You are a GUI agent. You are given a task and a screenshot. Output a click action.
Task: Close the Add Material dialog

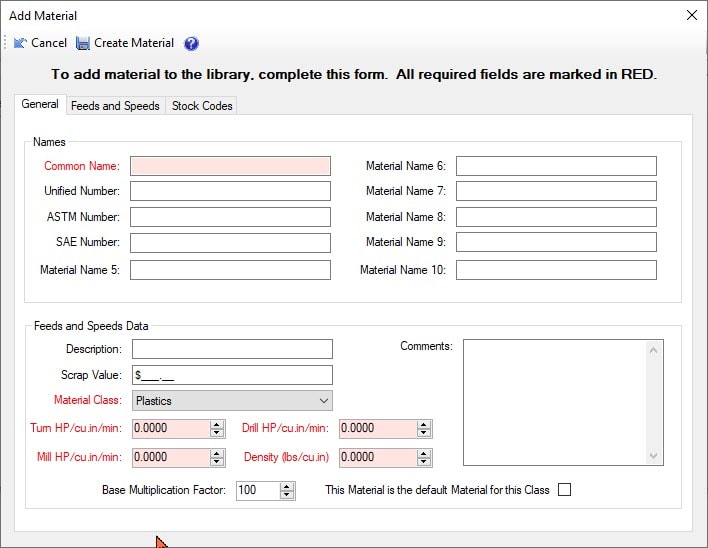pos(691,15)
